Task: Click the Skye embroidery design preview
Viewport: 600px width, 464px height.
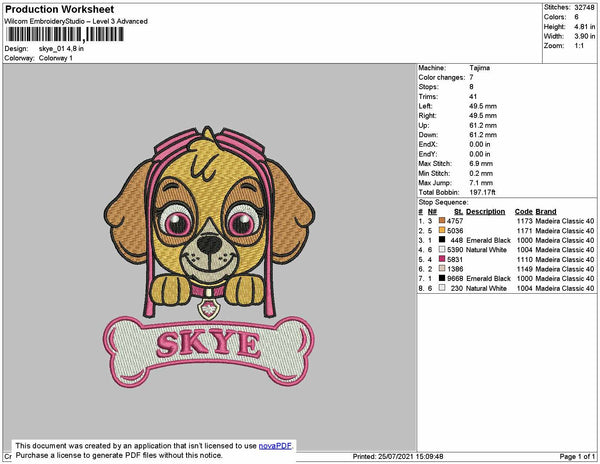Action: (209, 256)
